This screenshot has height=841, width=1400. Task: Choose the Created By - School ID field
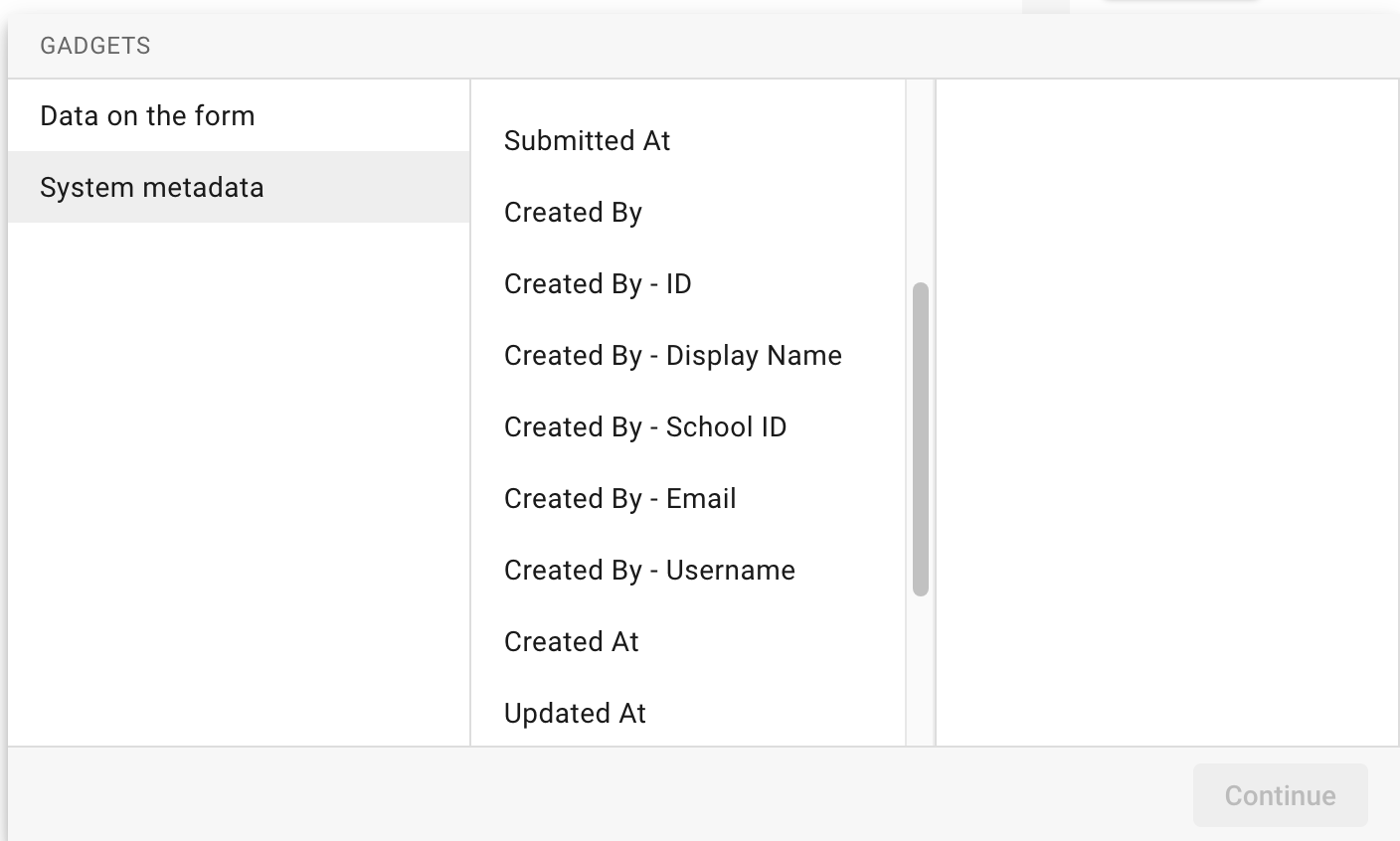(645, 426)
